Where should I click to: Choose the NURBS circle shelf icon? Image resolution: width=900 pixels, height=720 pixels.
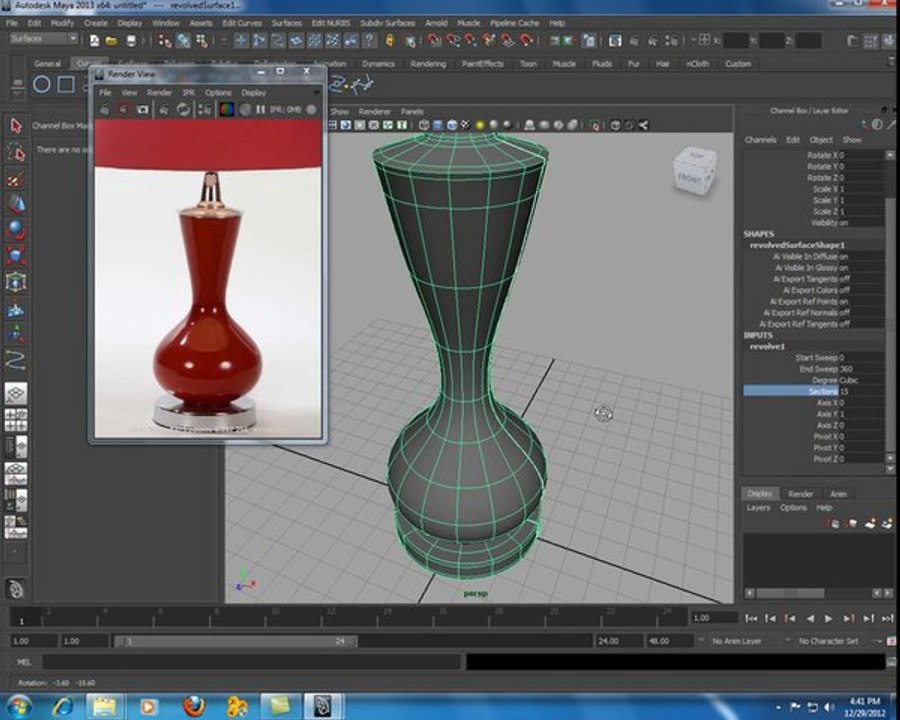[41, 84]
